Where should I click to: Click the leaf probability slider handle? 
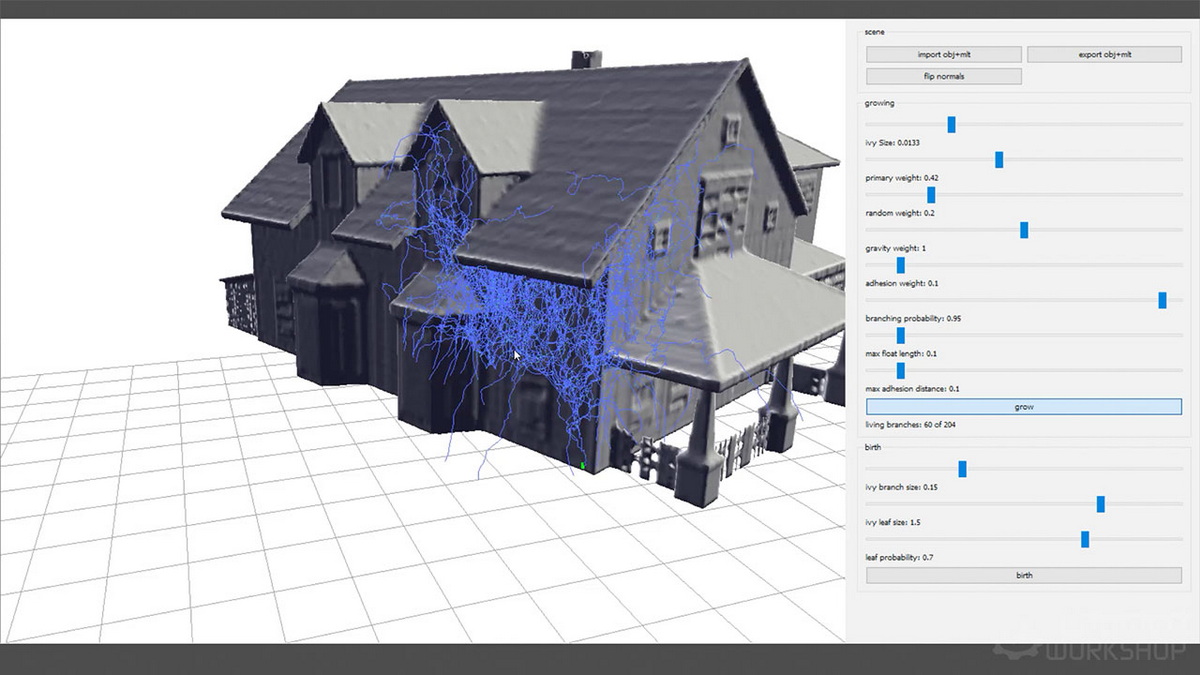[x=1085, y=539]
